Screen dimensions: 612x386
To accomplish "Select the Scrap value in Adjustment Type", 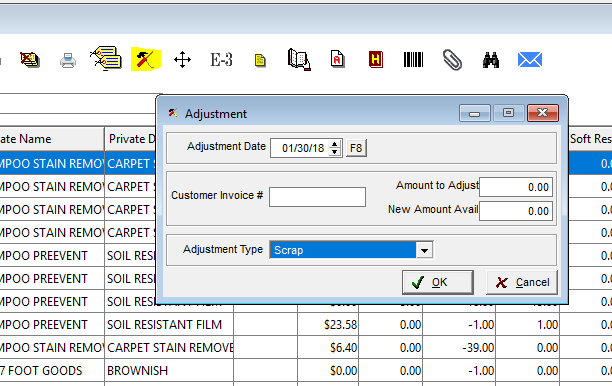I will pos(343,250).
